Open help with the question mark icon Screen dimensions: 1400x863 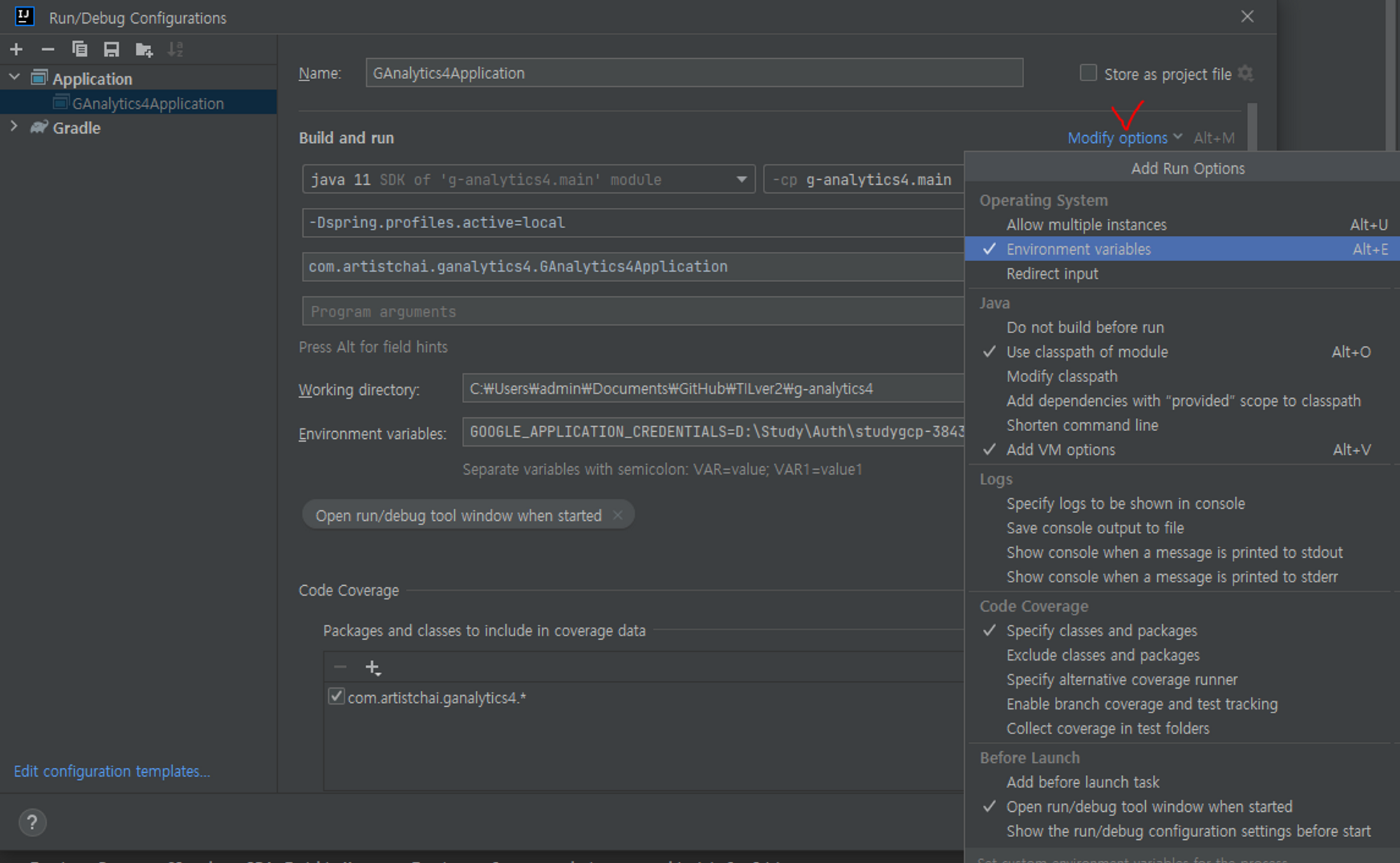(32, 822)
